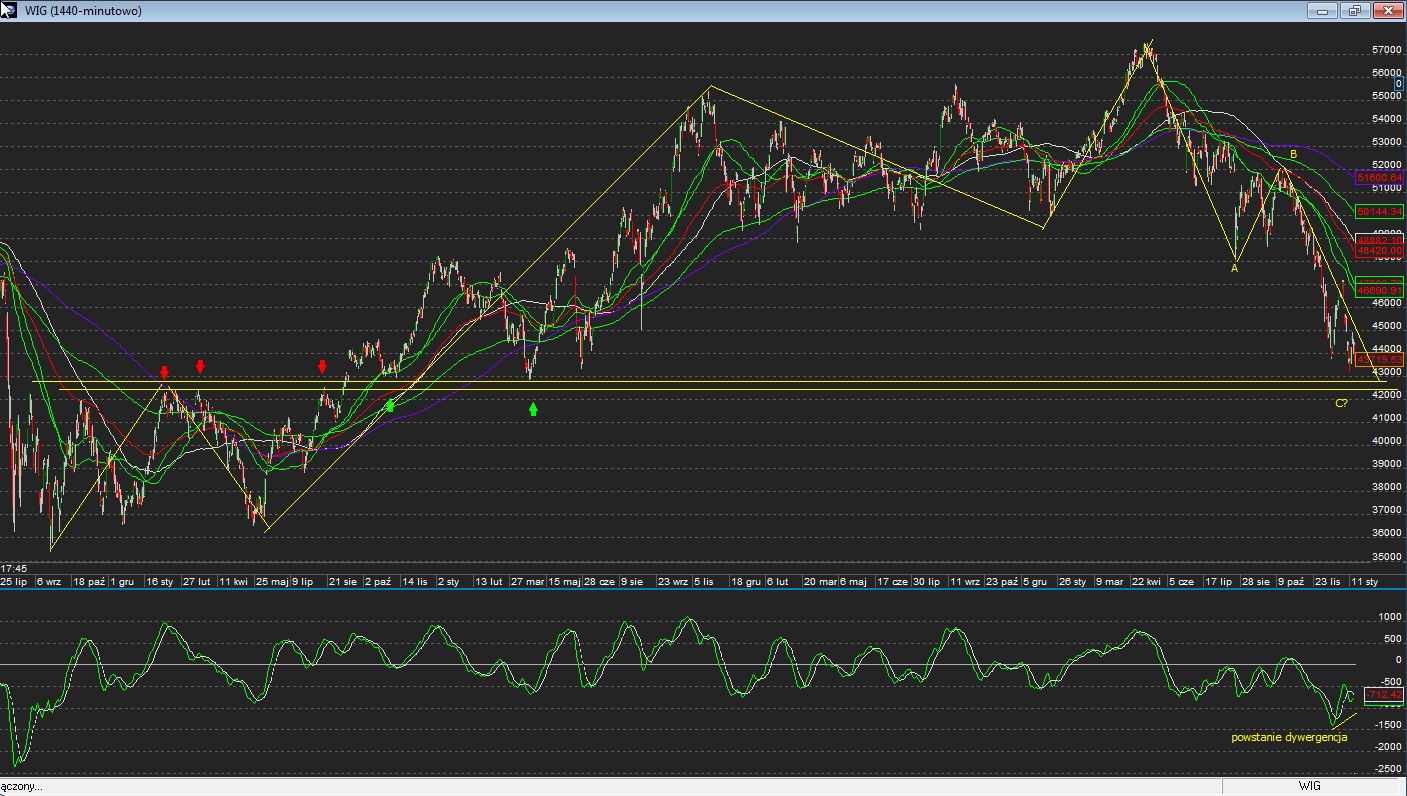Click the '11 sty' date label
Image resolution: width=1407 pixels, height=796 pixels.
click(x=1365, y=581)
